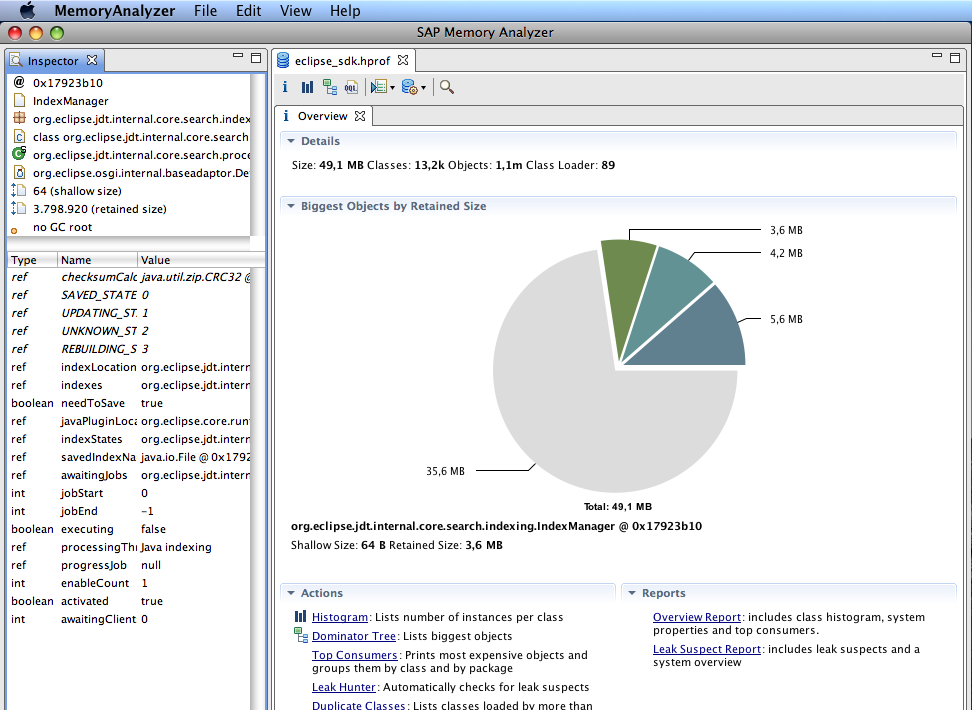Image resolution: width=972 pixels, height=710 pixels.
Task: Click the shallow size icon beside 64
Action: (19, 190)
